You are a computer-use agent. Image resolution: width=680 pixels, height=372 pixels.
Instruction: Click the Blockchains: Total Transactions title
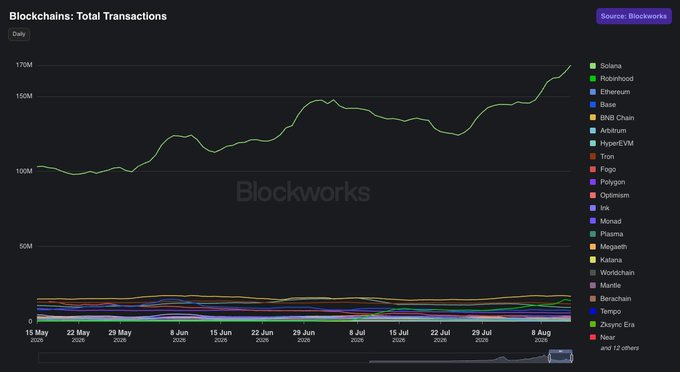(x=88, y=16)
